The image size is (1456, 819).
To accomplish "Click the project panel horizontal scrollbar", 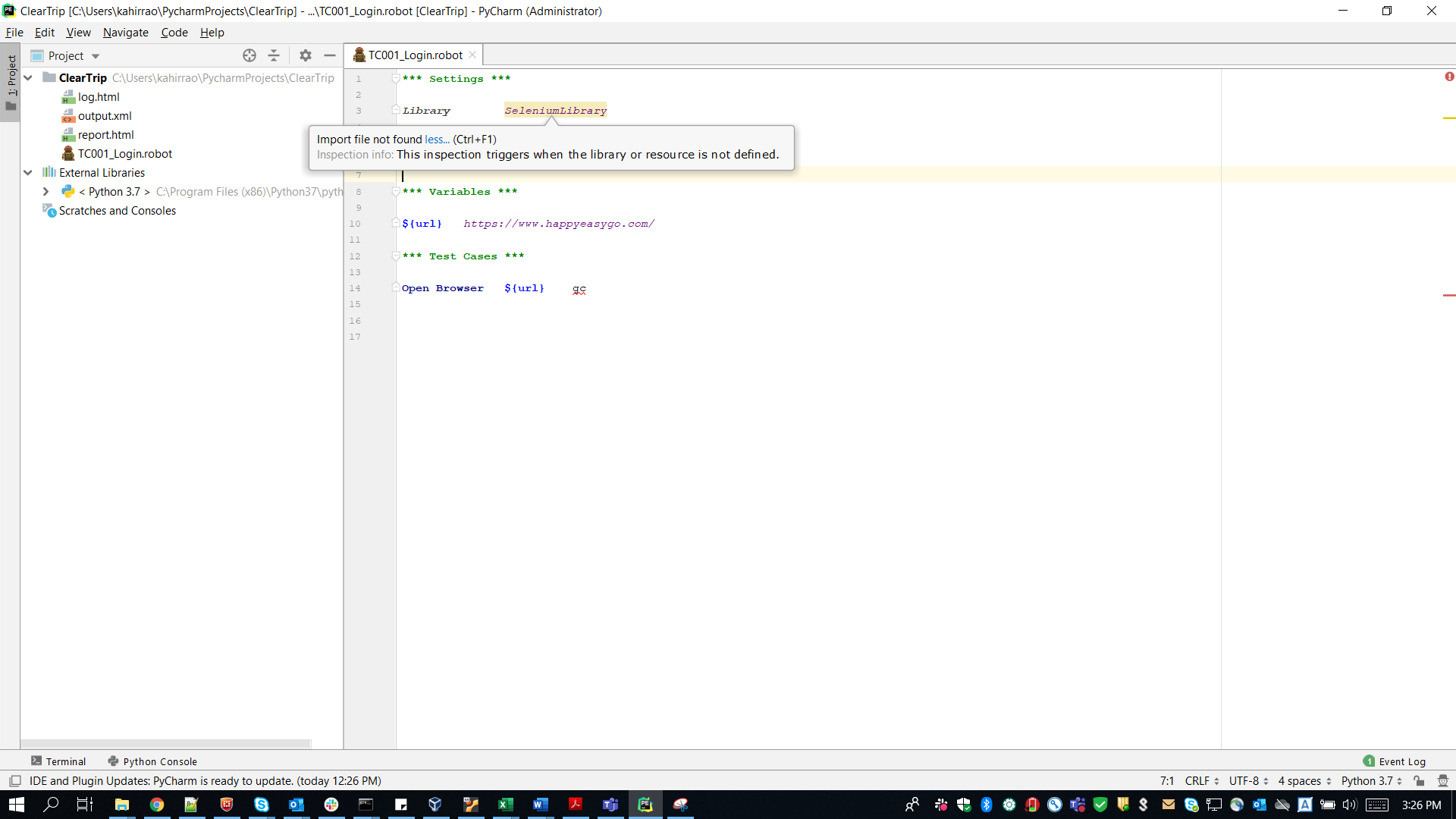I will (166, 744).
